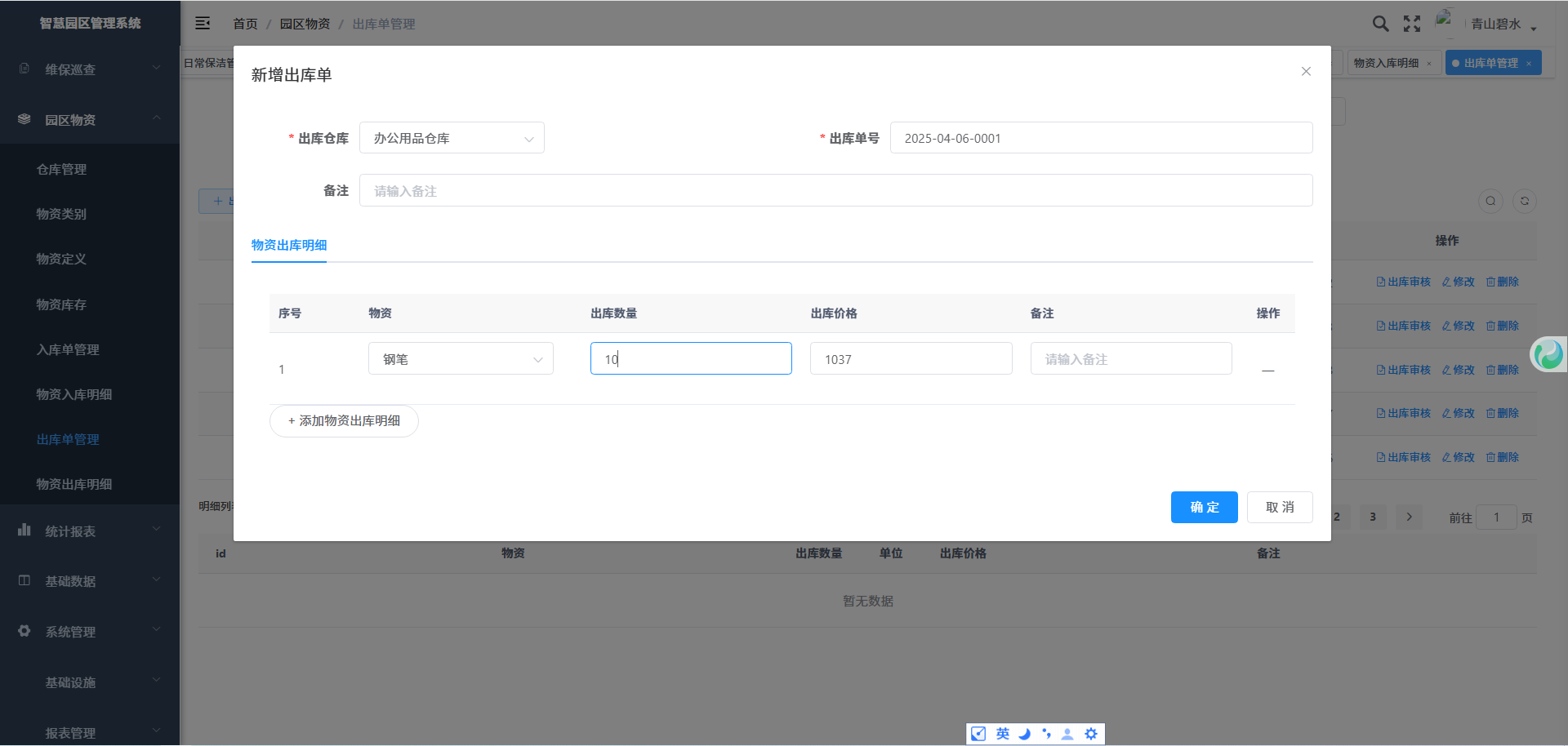Close the 新增出库单 dialog with X icon
Screen dimensions: 1568x746
[1306, 72]
